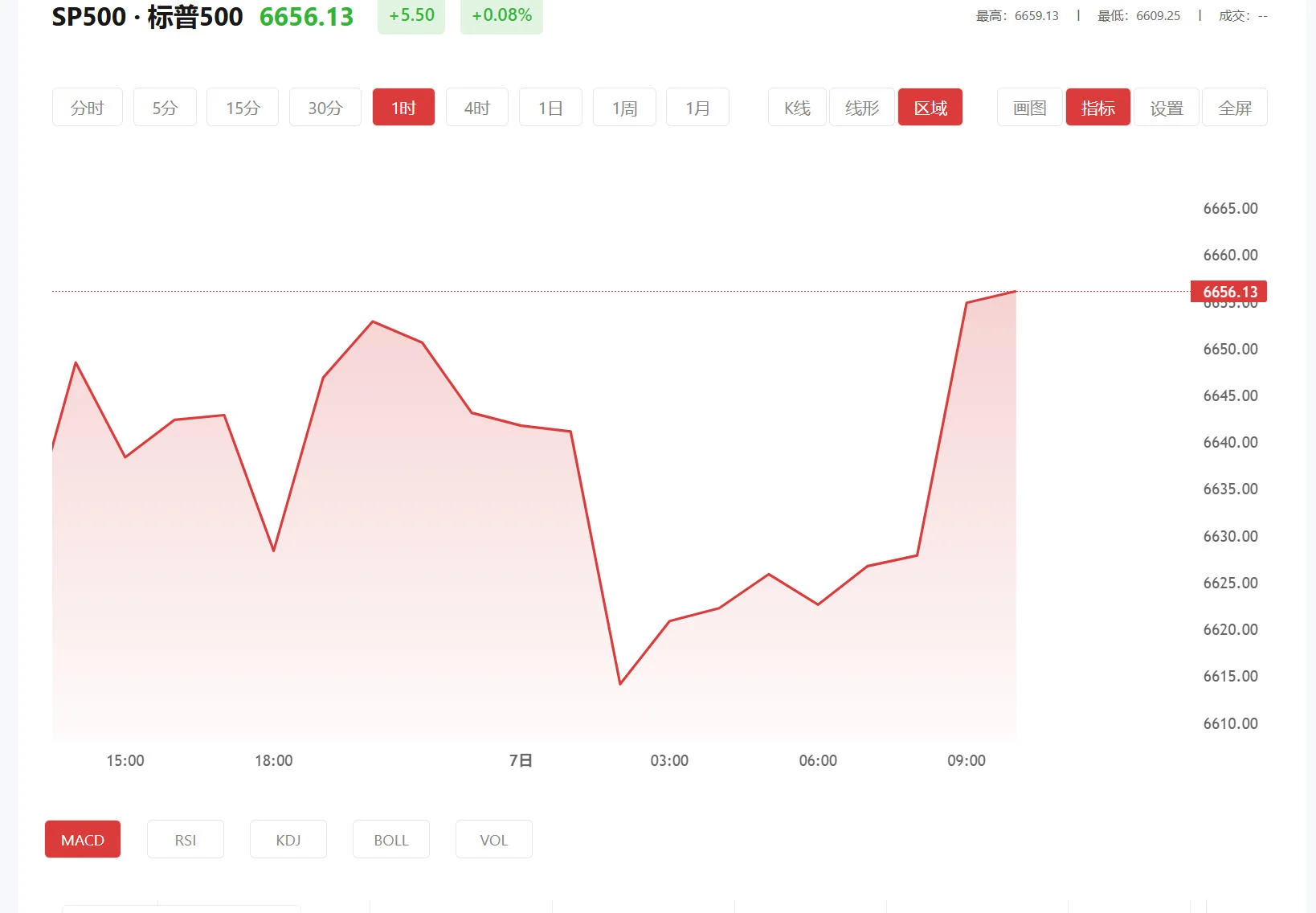This screenshot has width=1316, height=913.
Task: Select the 5分 five-minute interval
Action: click(165, 107)
